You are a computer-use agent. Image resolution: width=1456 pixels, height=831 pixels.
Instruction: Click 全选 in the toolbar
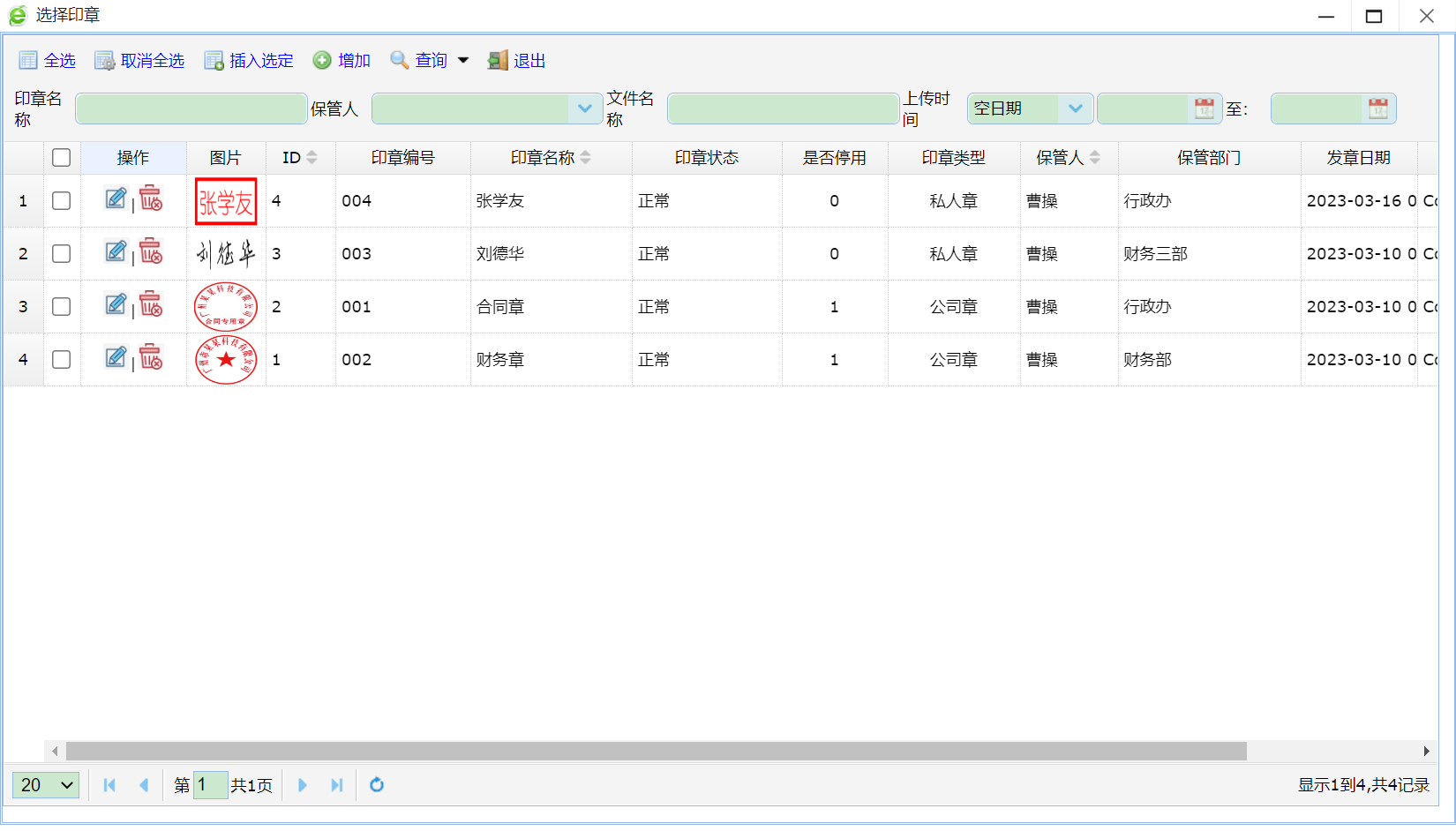(x=48, y=61)
